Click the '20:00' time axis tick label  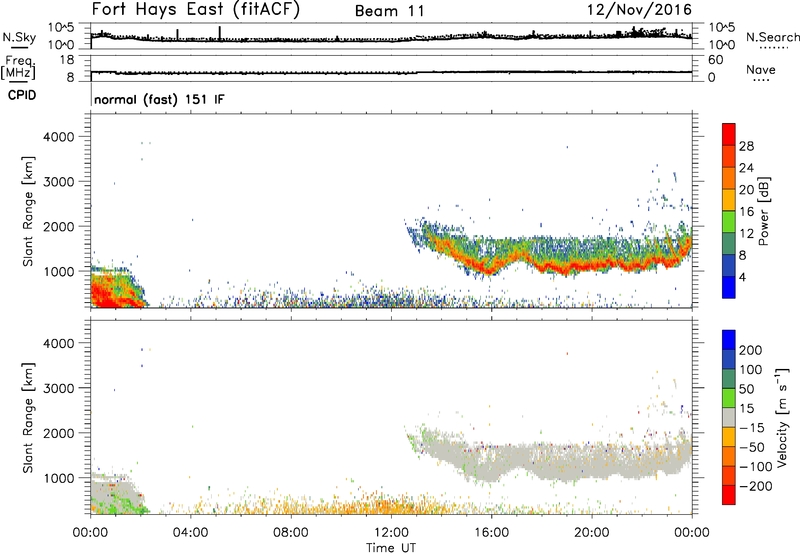[x=592, y=533]
